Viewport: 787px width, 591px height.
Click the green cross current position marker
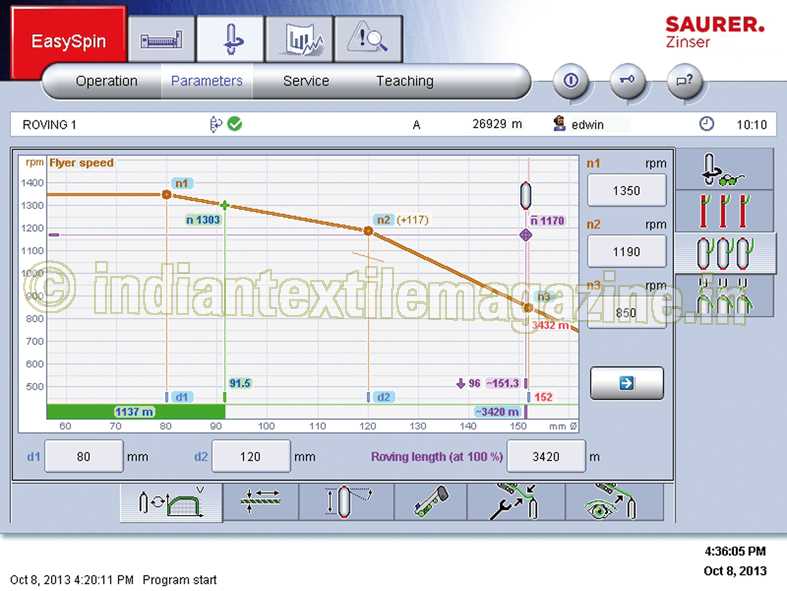pos(224,205)
